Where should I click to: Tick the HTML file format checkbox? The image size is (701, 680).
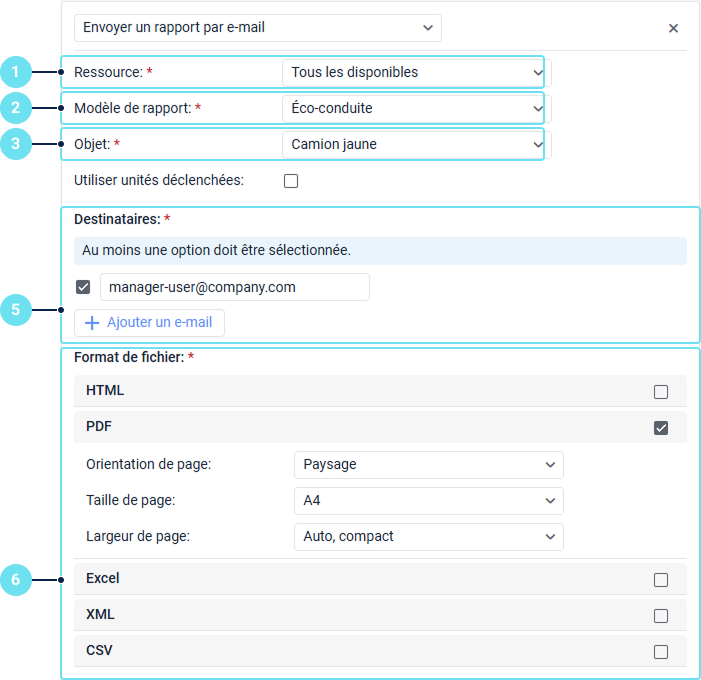(x=660, y=392)
